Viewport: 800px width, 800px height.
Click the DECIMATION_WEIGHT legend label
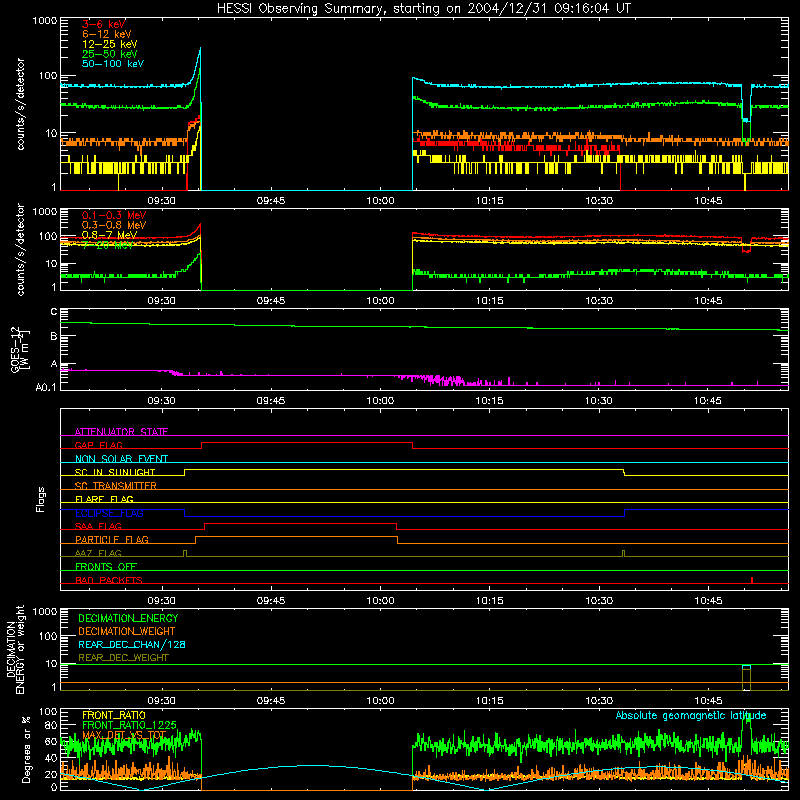click(x=127, y=631)
